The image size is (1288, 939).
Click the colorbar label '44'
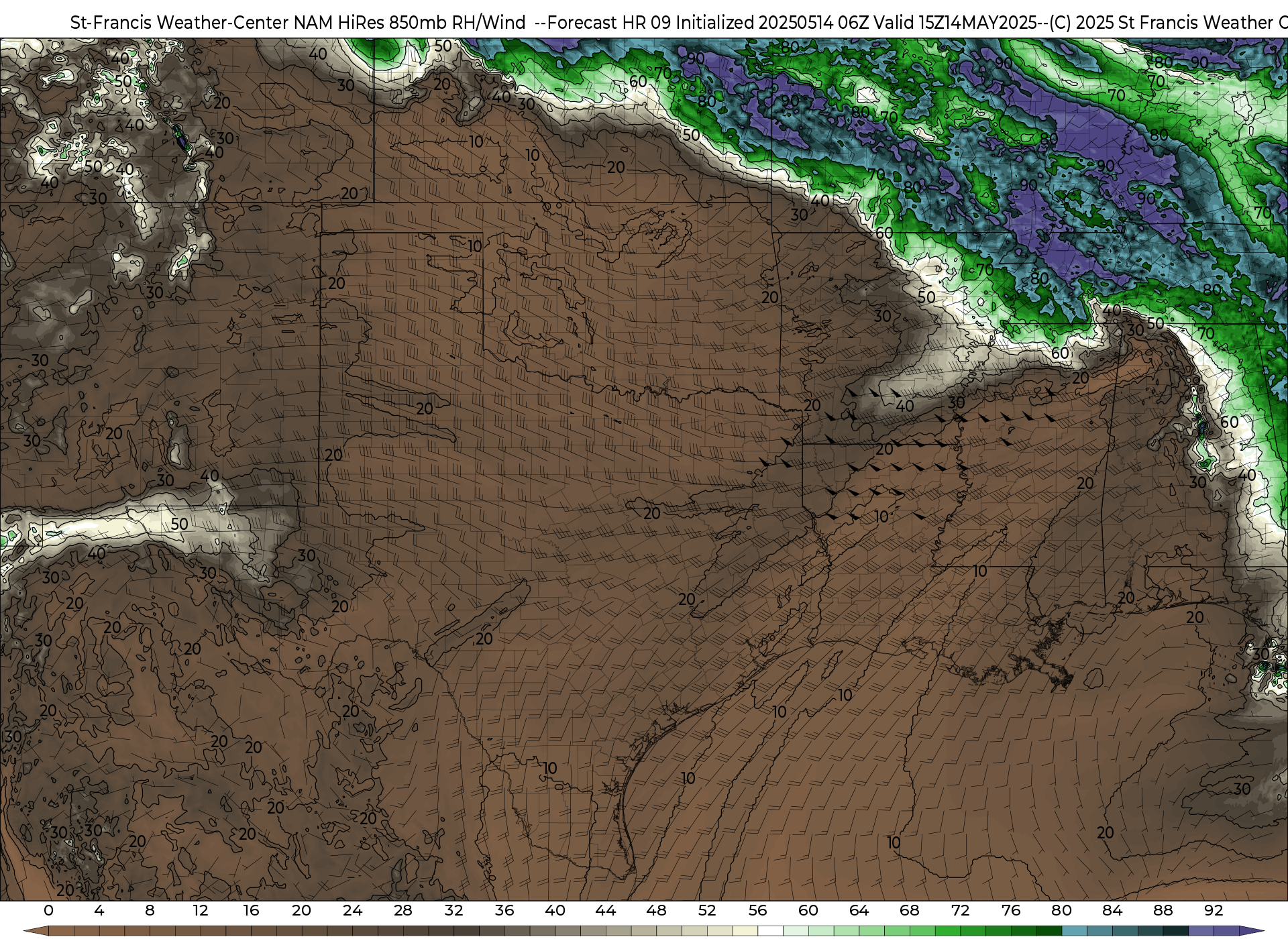click(606, 910)
